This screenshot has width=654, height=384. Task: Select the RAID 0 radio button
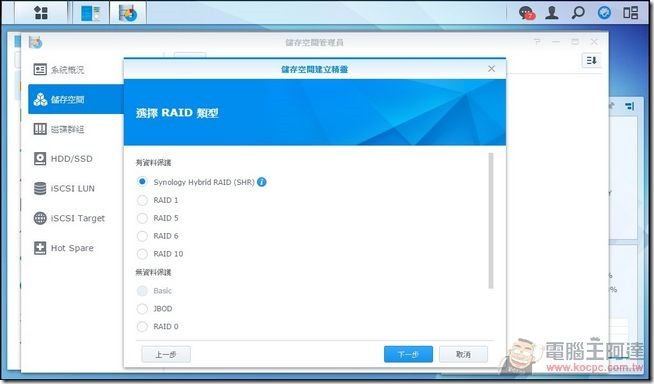click(x=142, y=326)
